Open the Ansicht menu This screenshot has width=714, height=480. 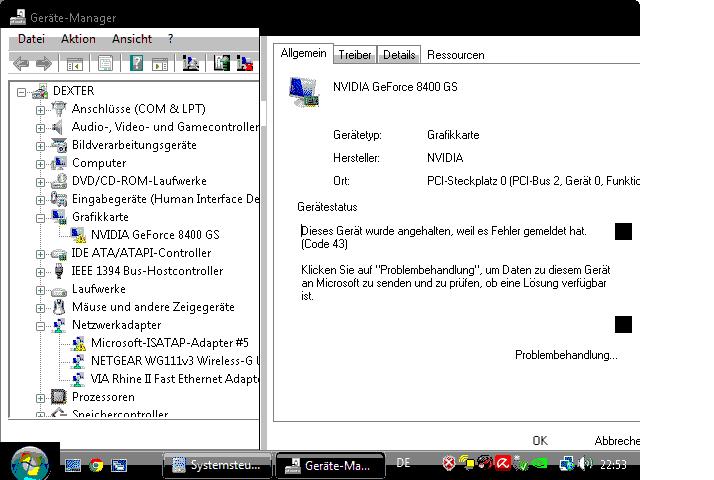pos(132,39)
